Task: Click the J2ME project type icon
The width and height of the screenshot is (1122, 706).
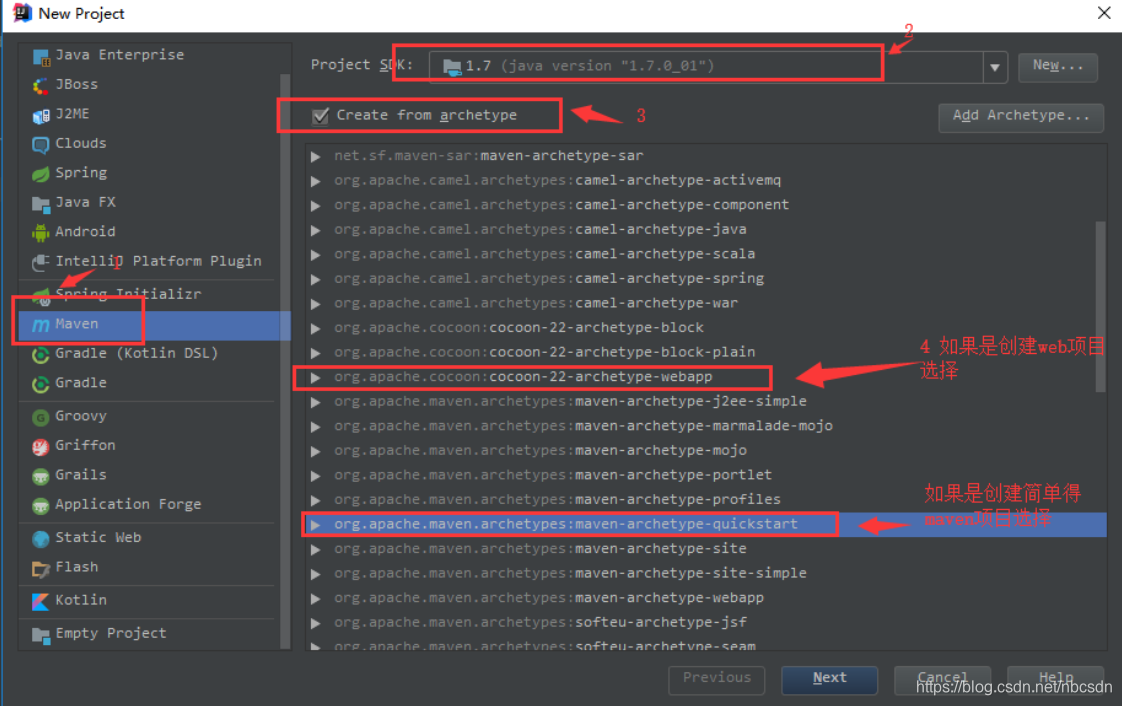Action: point(41,115)
